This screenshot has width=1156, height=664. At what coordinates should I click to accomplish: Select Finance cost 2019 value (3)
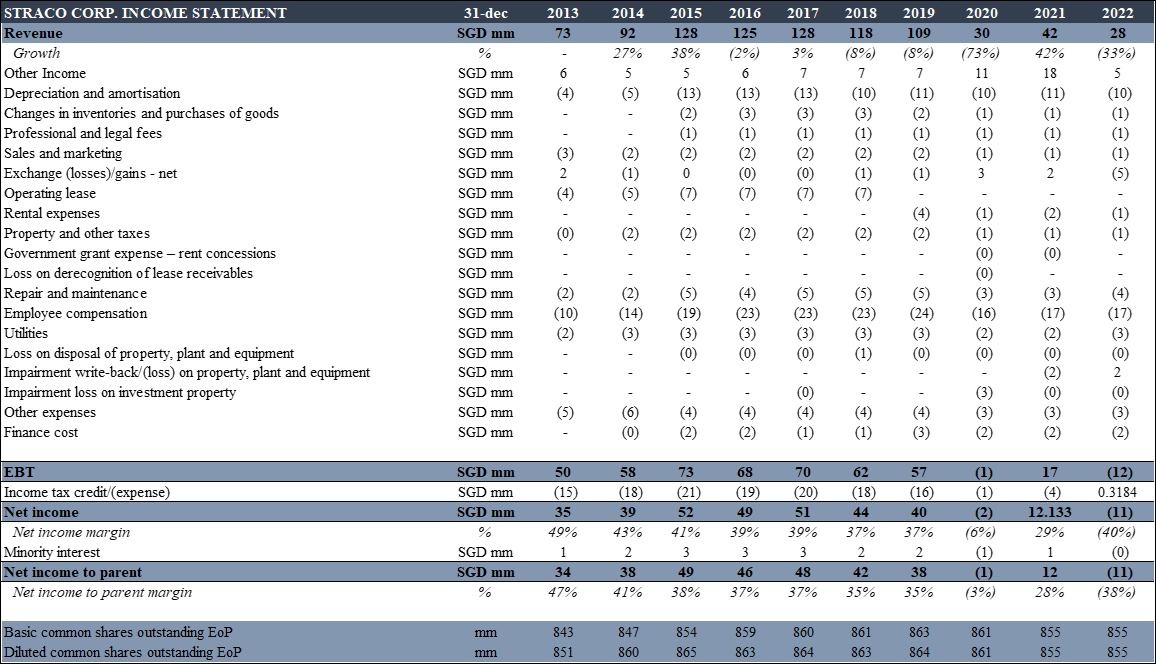(x=921, y=432)
